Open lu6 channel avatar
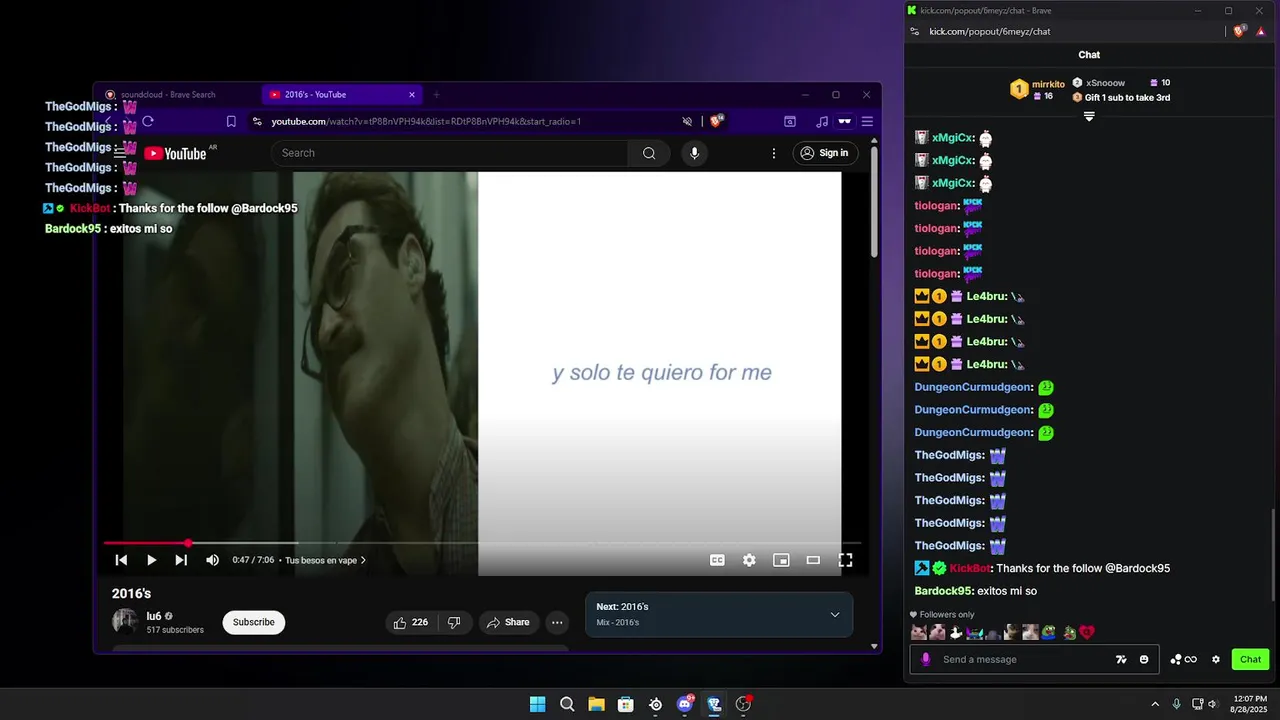1280x720 pixels. [x=125, y=621]
